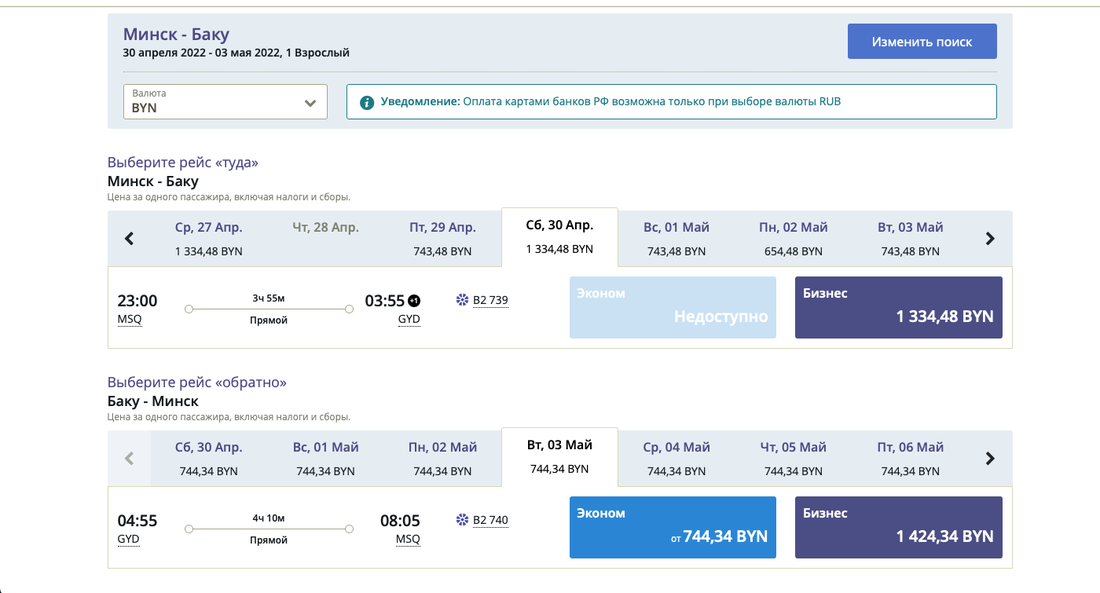Click the Belavia logo next to B2 739
This screenshot has width=1100, height=593.
462,300
